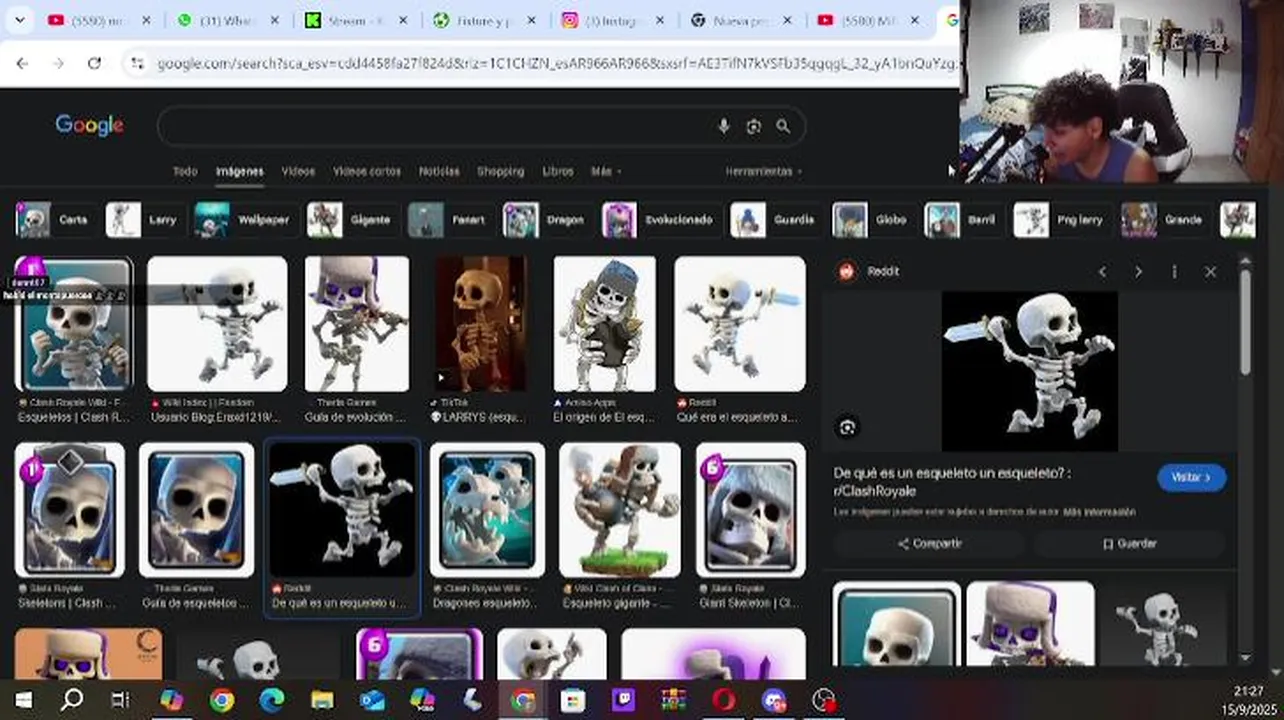
Task: Filter images by Larry chip
Action: click(143, 220)
